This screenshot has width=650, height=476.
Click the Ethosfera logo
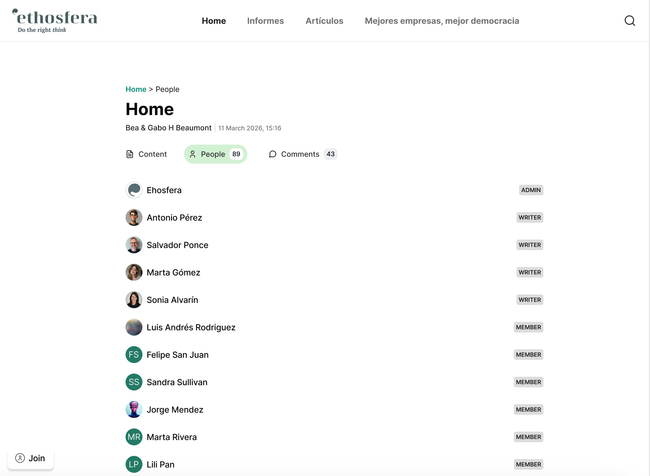pos(54,20)
